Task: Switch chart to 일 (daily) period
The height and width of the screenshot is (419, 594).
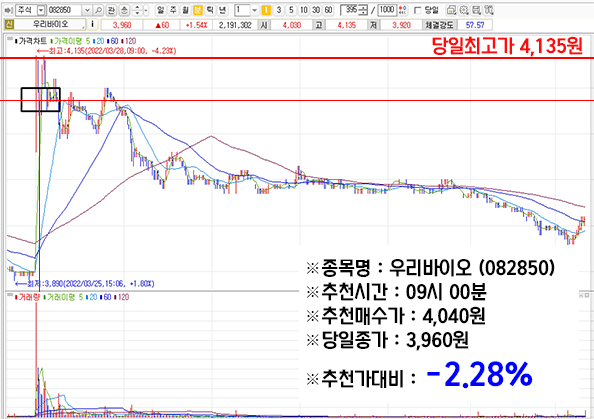Action: 161,10
